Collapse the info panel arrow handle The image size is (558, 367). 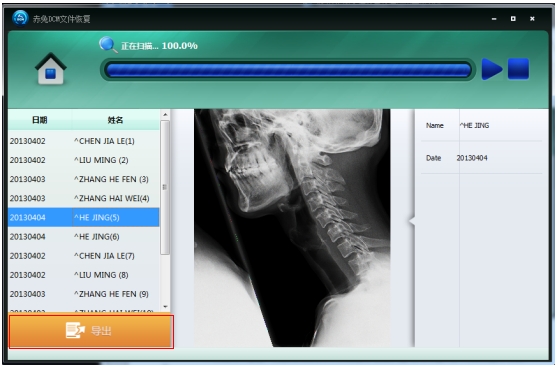(x=412, y=221)
